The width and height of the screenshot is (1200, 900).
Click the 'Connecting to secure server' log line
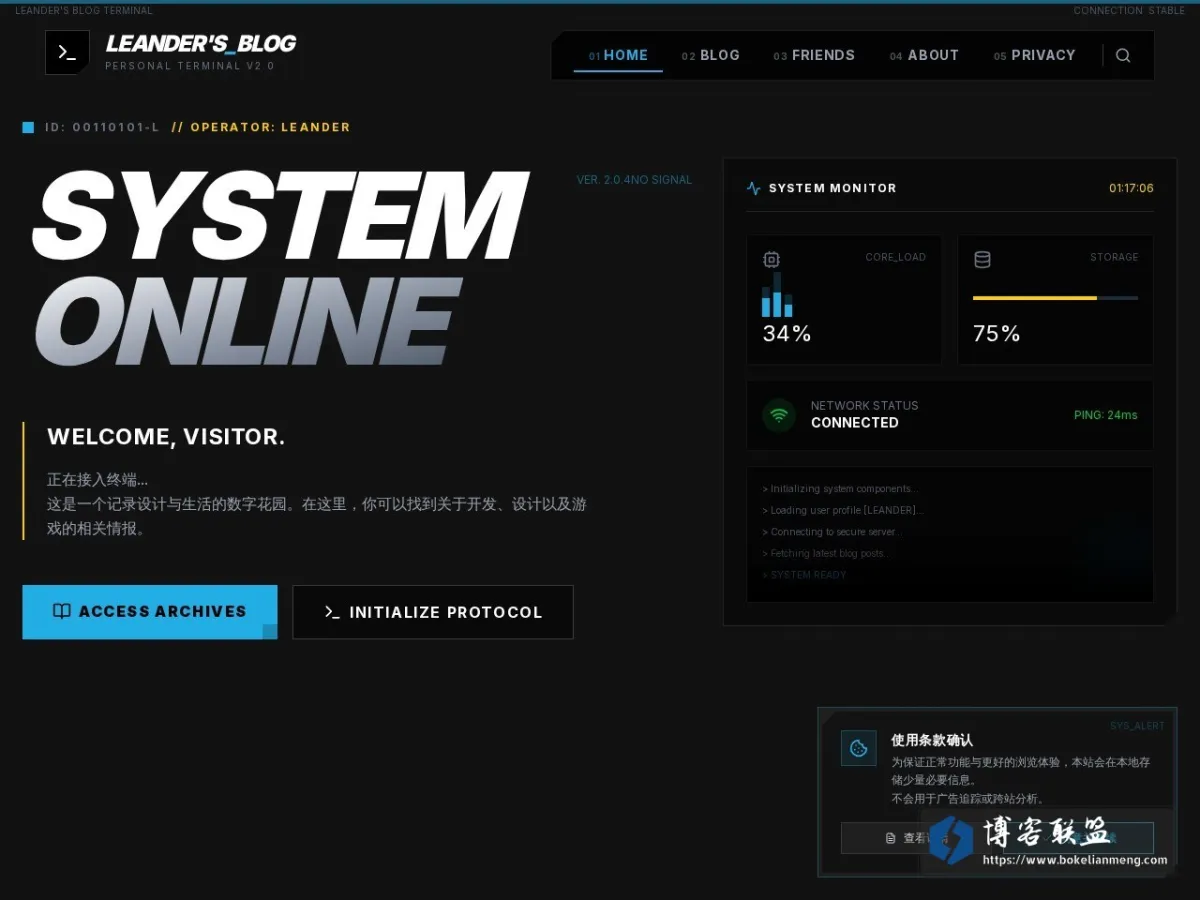point(832,532)
